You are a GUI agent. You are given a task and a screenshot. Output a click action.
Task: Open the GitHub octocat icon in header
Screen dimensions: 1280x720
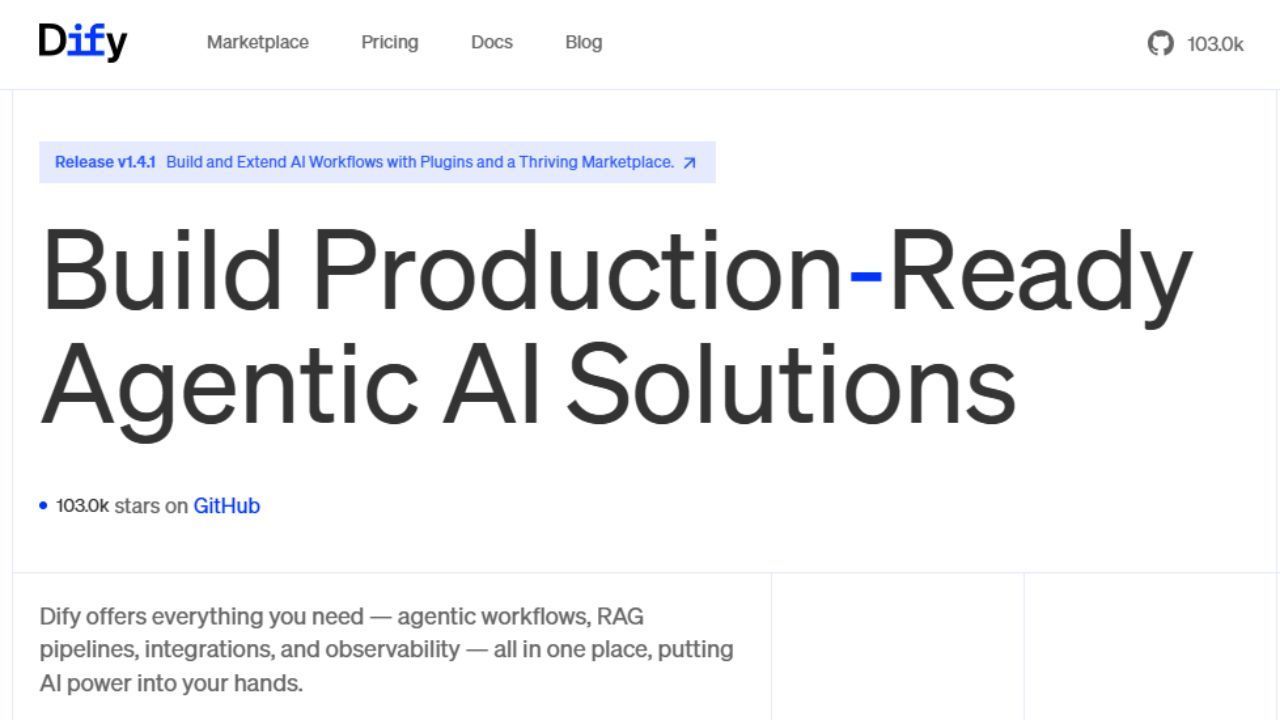(1160, 43)
